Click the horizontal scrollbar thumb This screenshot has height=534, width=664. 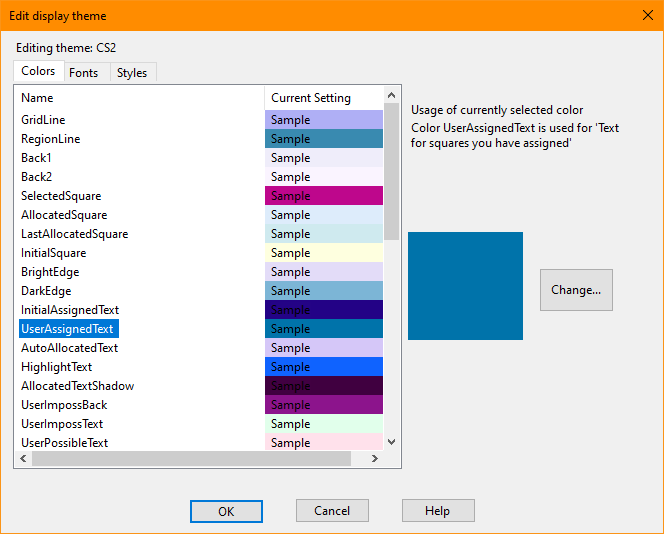click(191, 459)
